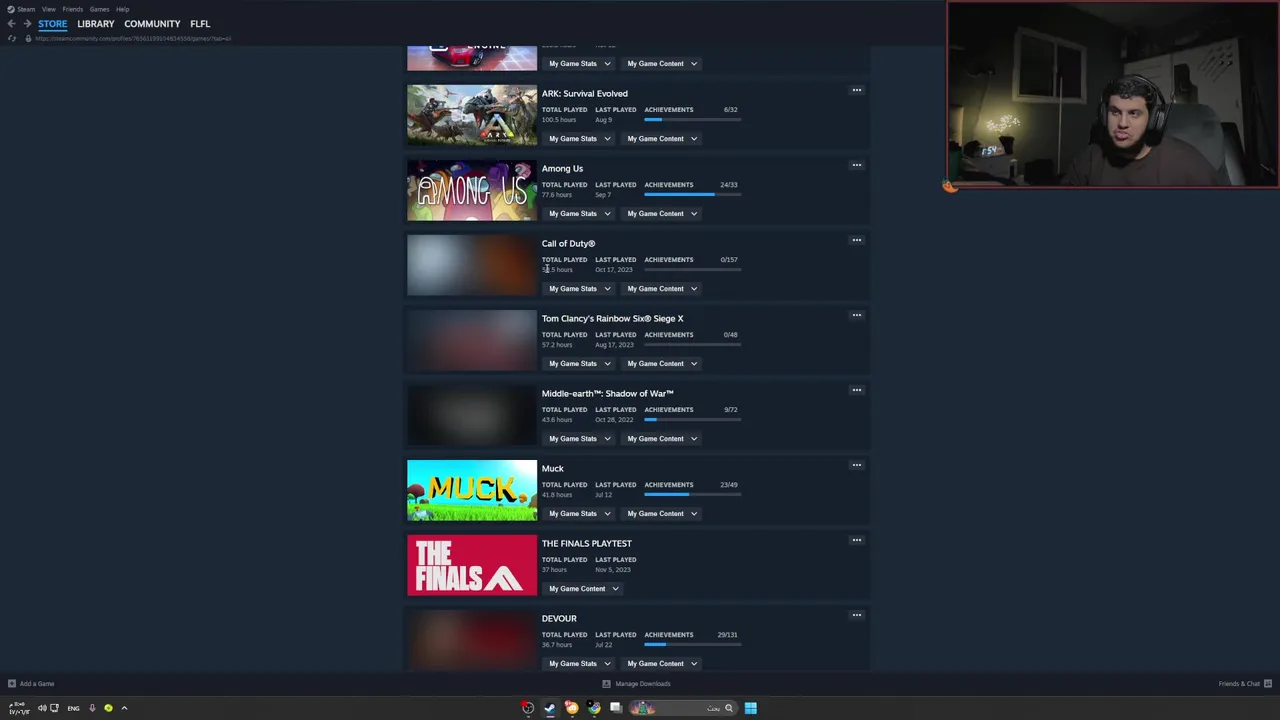Expand My Game Stats for Muck

(x=579, y=514)
